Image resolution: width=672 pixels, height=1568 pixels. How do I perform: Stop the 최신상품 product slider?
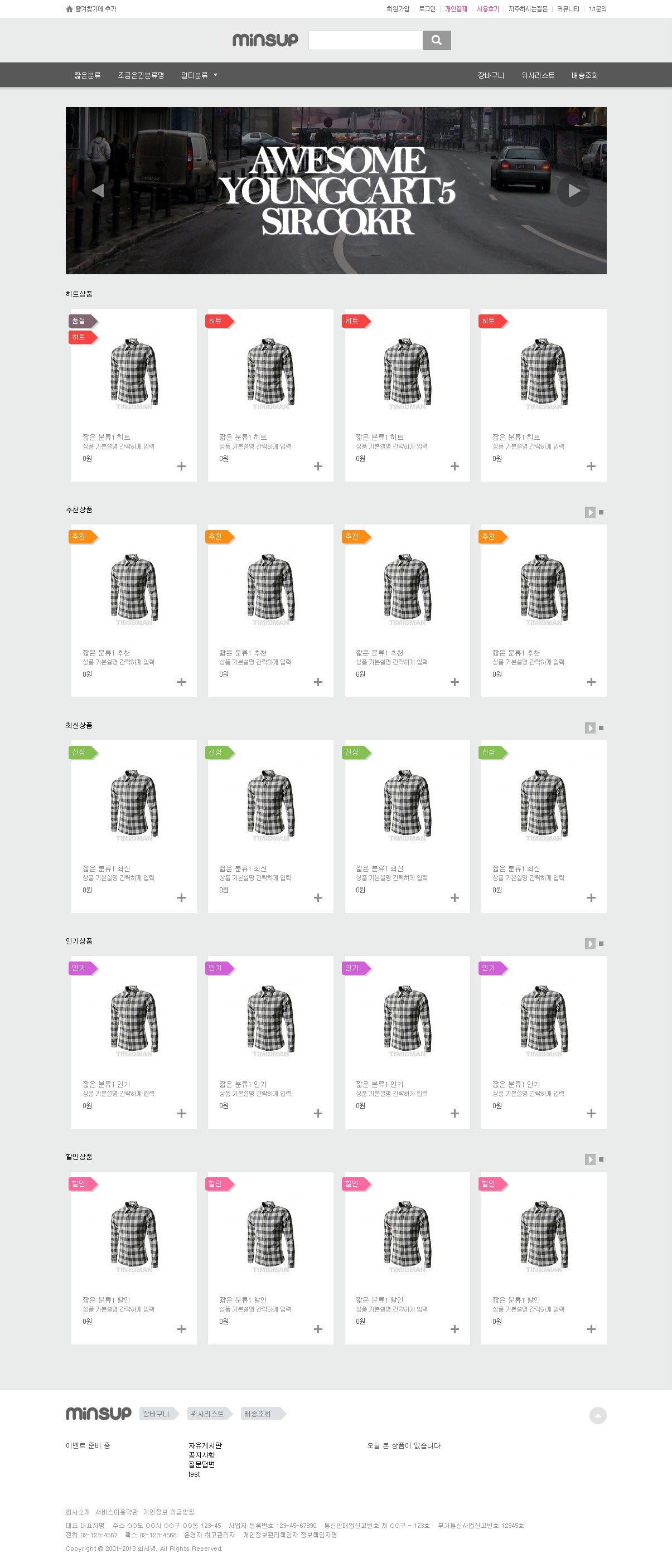pos(601,728)
